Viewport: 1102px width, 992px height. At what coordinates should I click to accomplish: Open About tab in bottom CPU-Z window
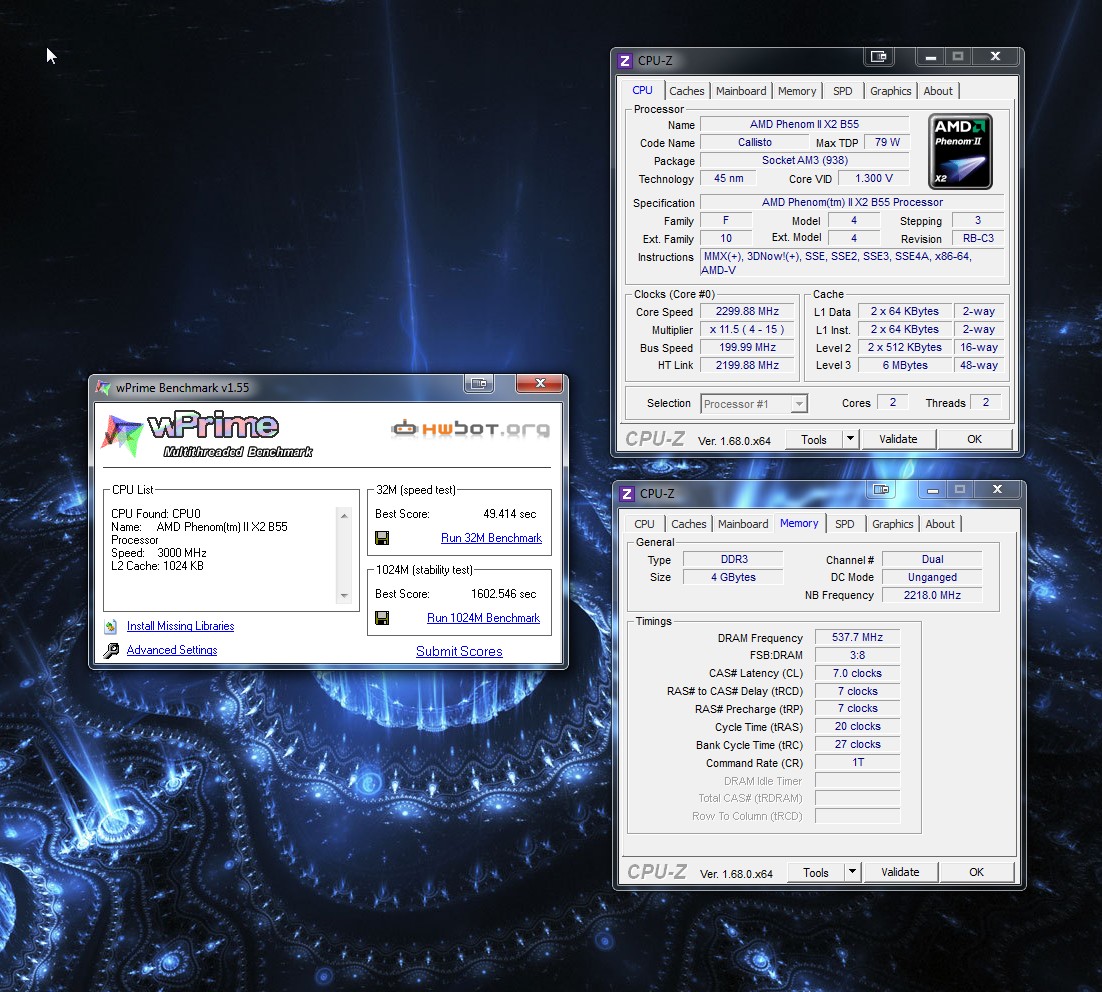pos(940,524)
